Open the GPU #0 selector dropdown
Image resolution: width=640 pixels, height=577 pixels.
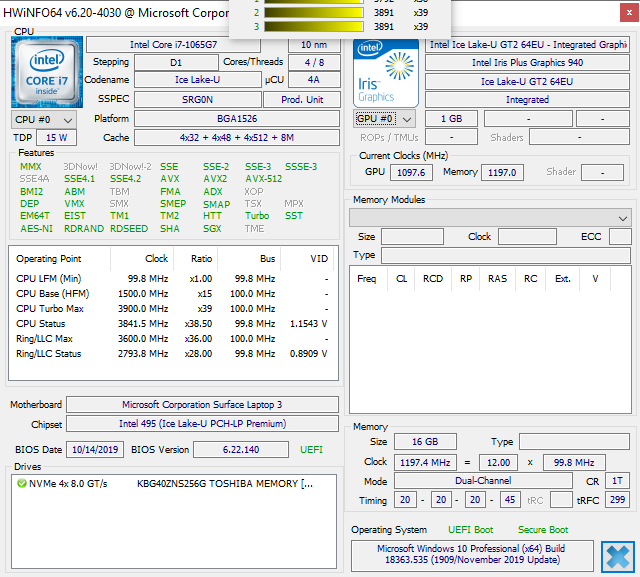tap(384, 119)
